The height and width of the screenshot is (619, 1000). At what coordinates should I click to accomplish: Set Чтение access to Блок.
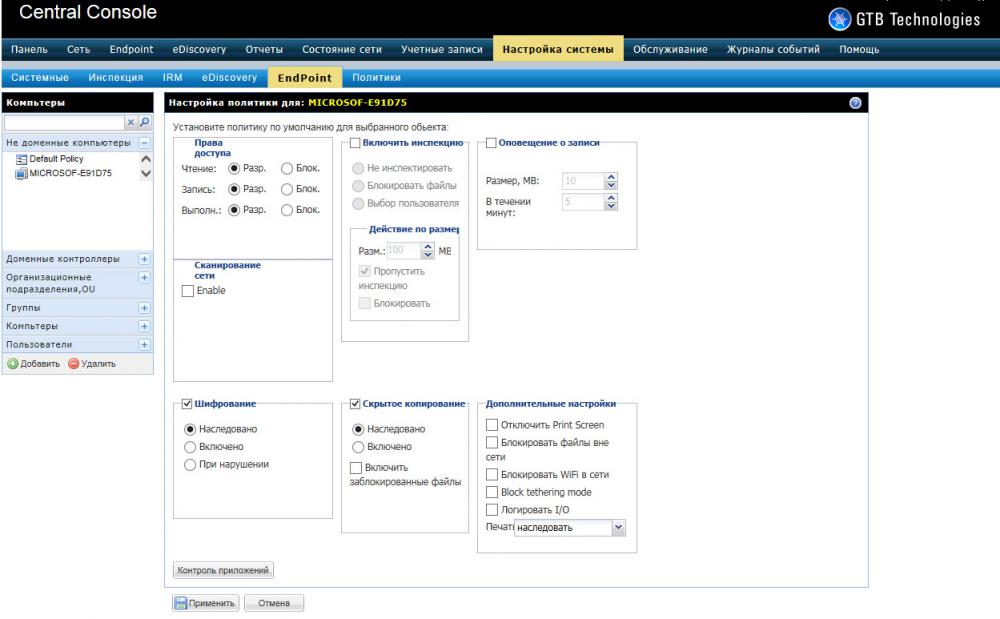point(287,168)
